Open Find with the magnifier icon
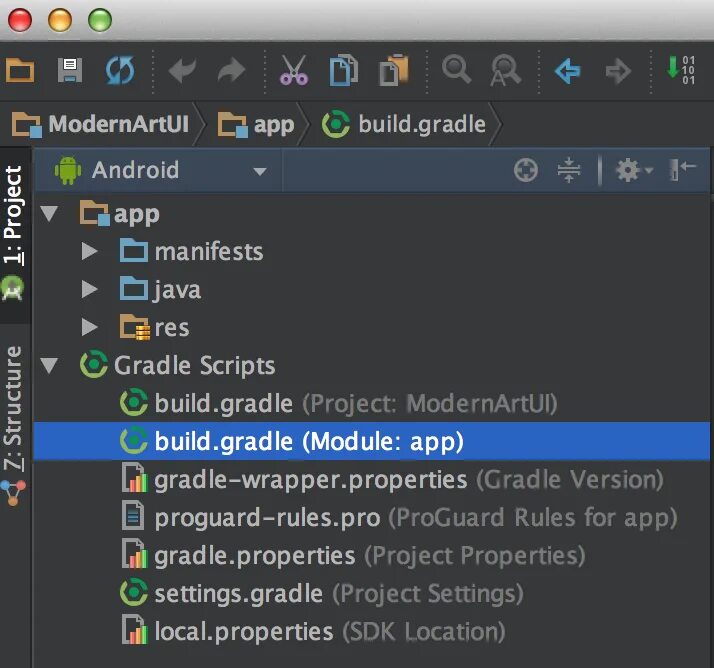This screenshot has width=714, height=668. (456, 70)
